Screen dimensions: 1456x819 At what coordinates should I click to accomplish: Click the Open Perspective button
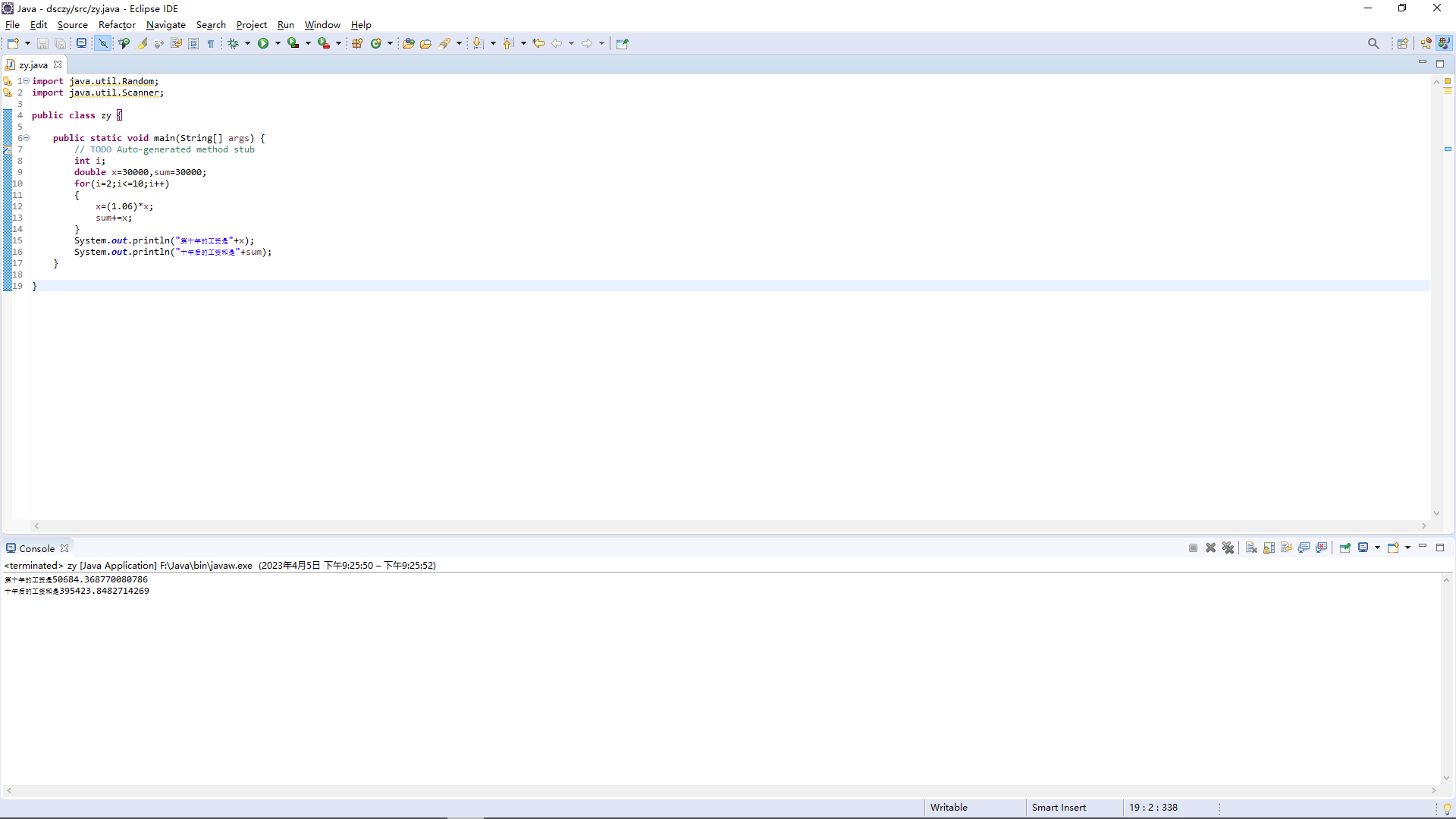[x=1402, y=43]
